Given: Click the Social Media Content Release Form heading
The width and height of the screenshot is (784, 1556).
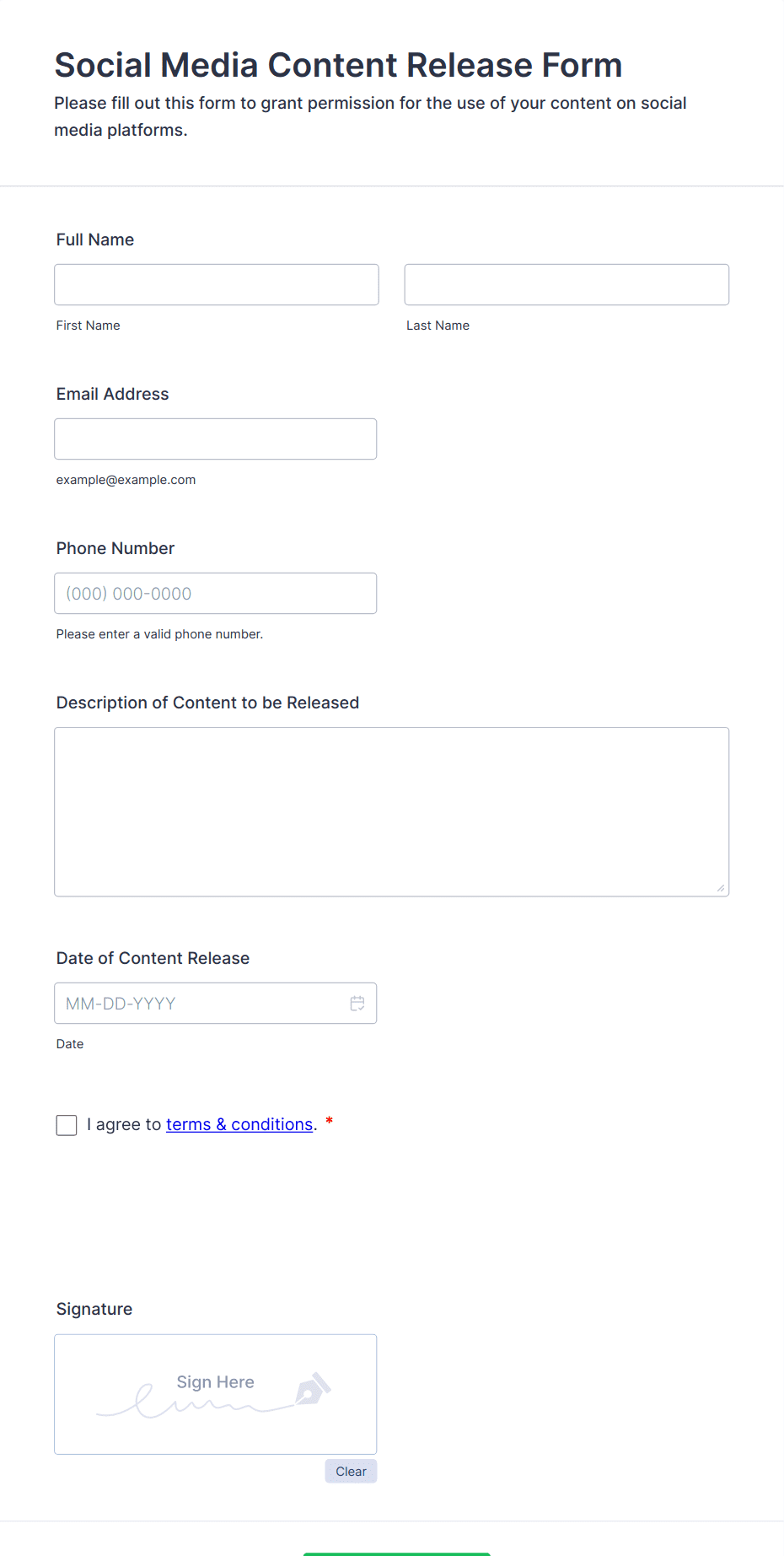Looking at the screenshot, I should 338,65.
